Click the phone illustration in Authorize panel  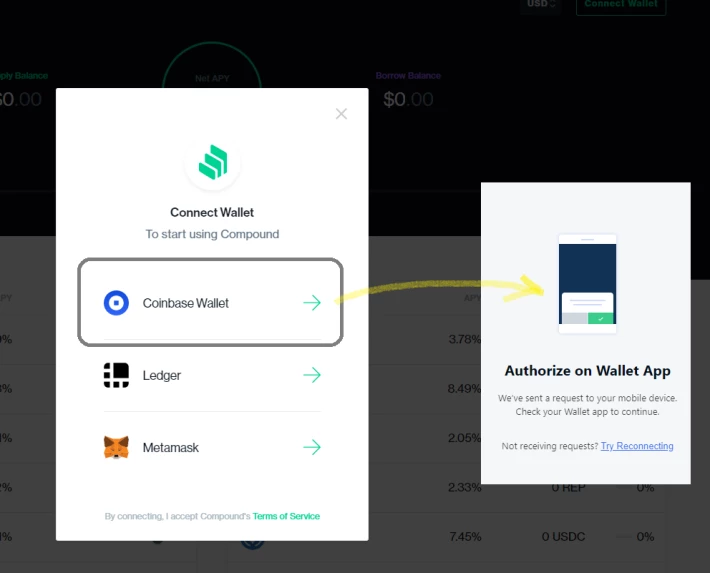[x=587, y=284]
